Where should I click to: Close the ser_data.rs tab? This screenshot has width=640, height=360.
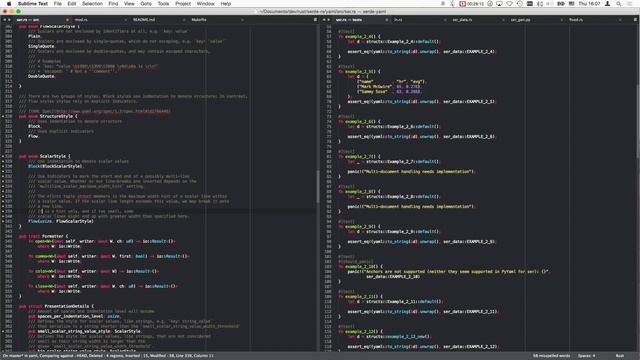tap(503, 20)
